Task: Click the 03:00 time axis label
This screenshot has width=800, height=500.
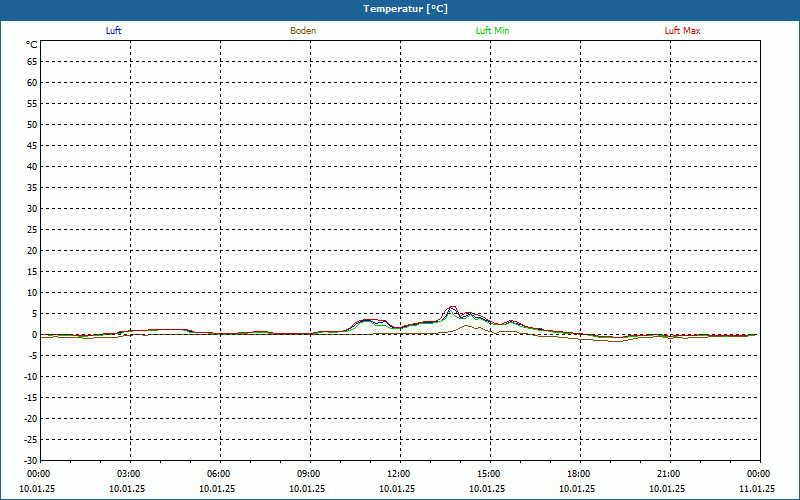Action: pos(129,474)
